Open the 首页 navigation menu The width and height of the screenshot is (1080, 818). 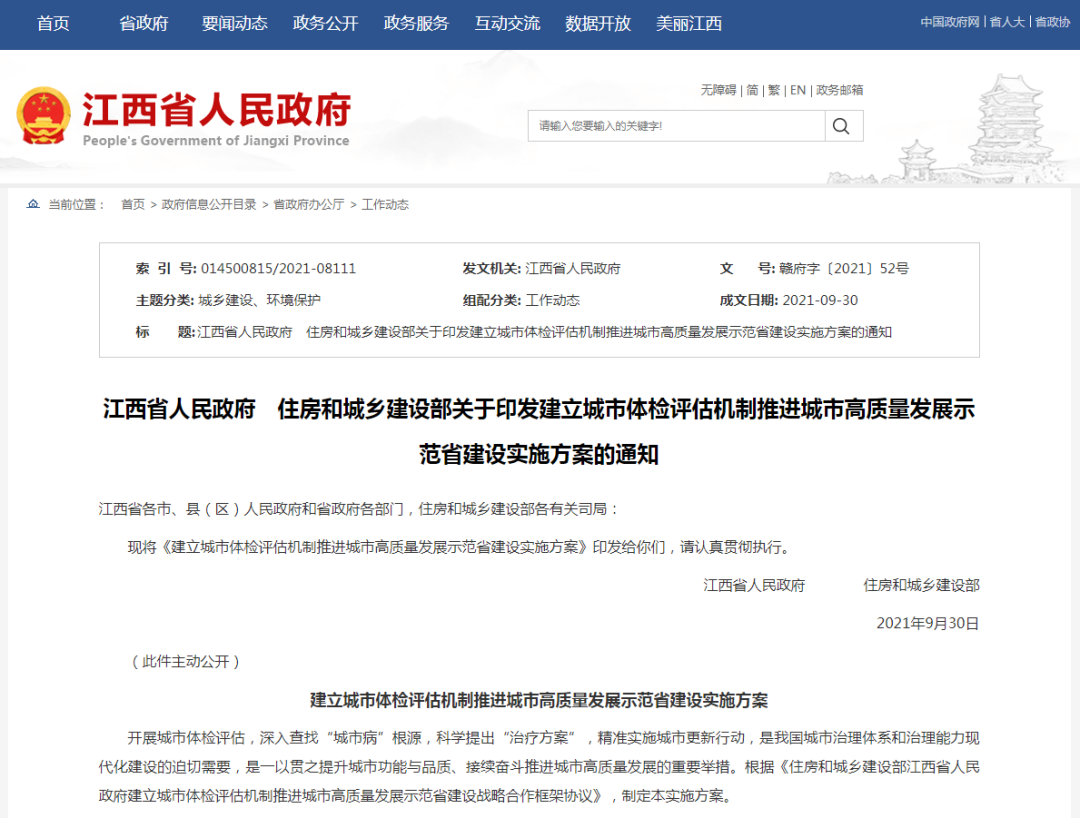51,23
